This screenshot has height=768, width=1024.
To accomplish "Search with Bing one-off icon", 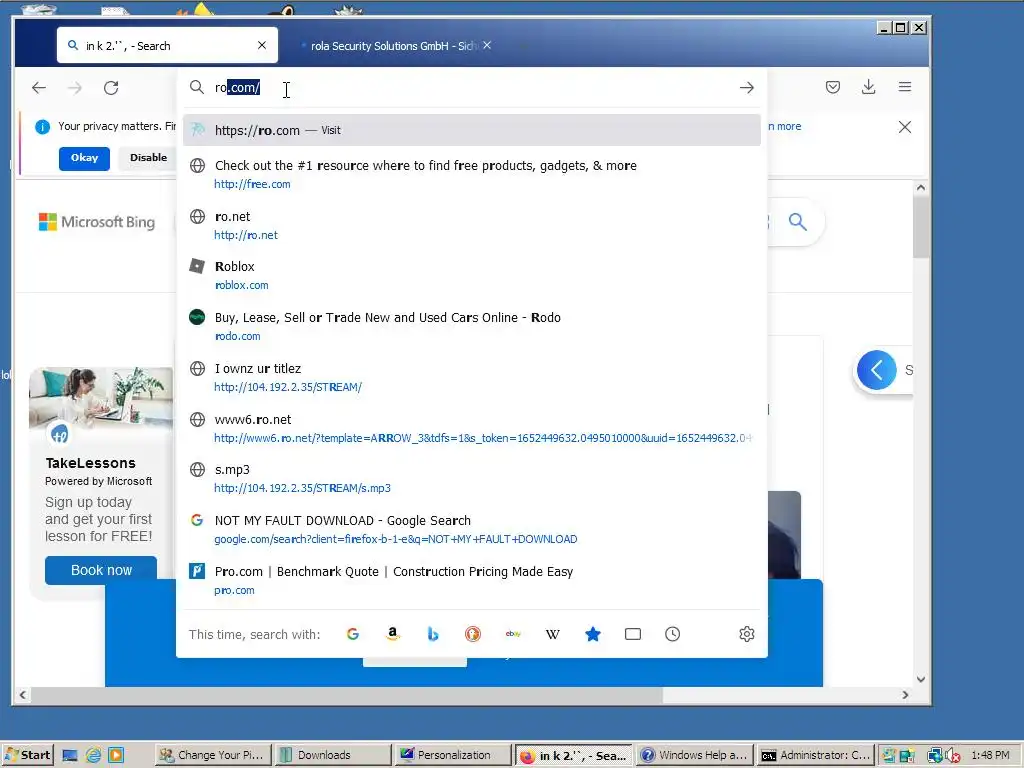I will 432,634.
